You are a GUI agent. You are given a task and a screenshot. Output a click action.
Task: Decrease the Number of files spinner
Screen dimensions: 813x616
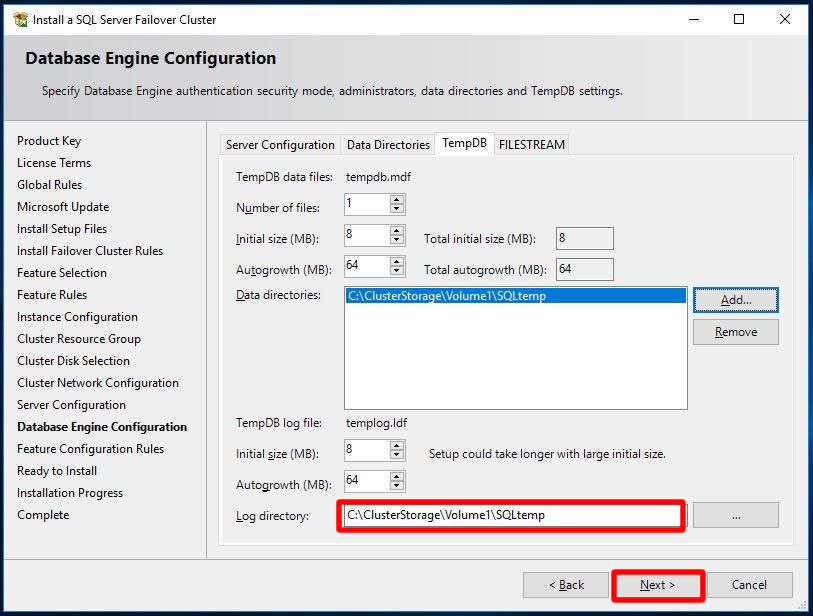397,209
